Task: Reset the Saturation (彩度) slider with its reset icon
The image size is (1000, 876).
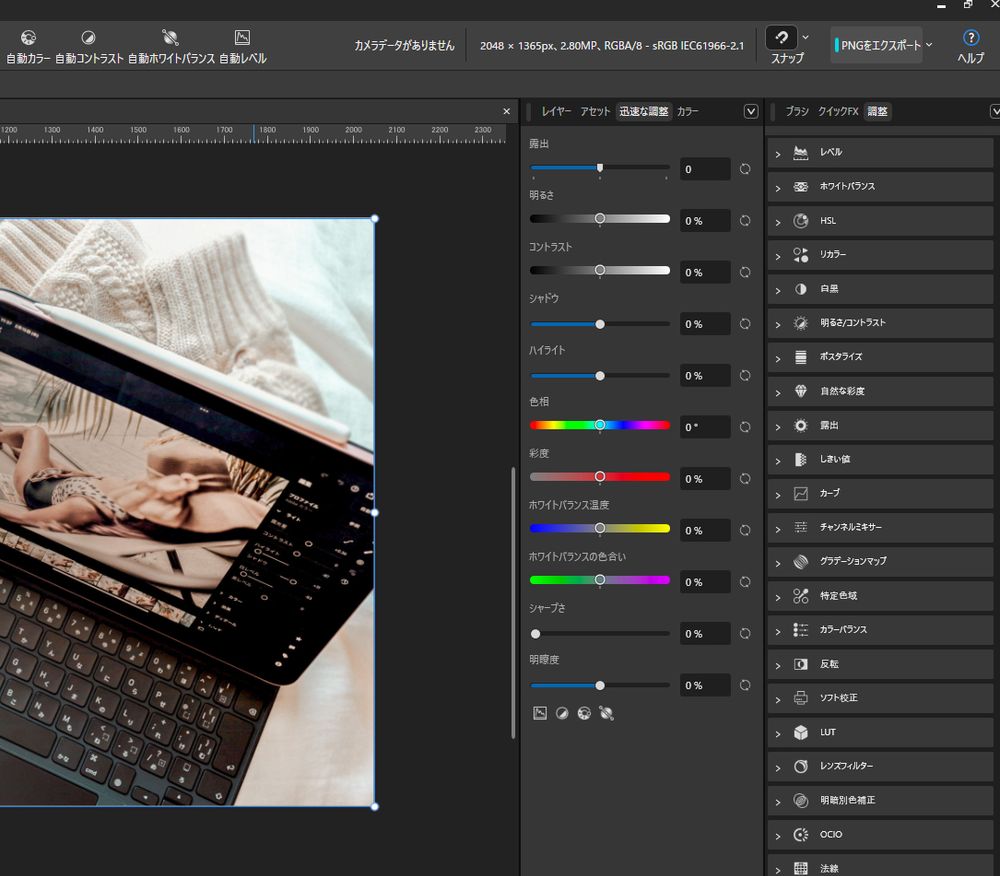Action: tap(745, 479)
